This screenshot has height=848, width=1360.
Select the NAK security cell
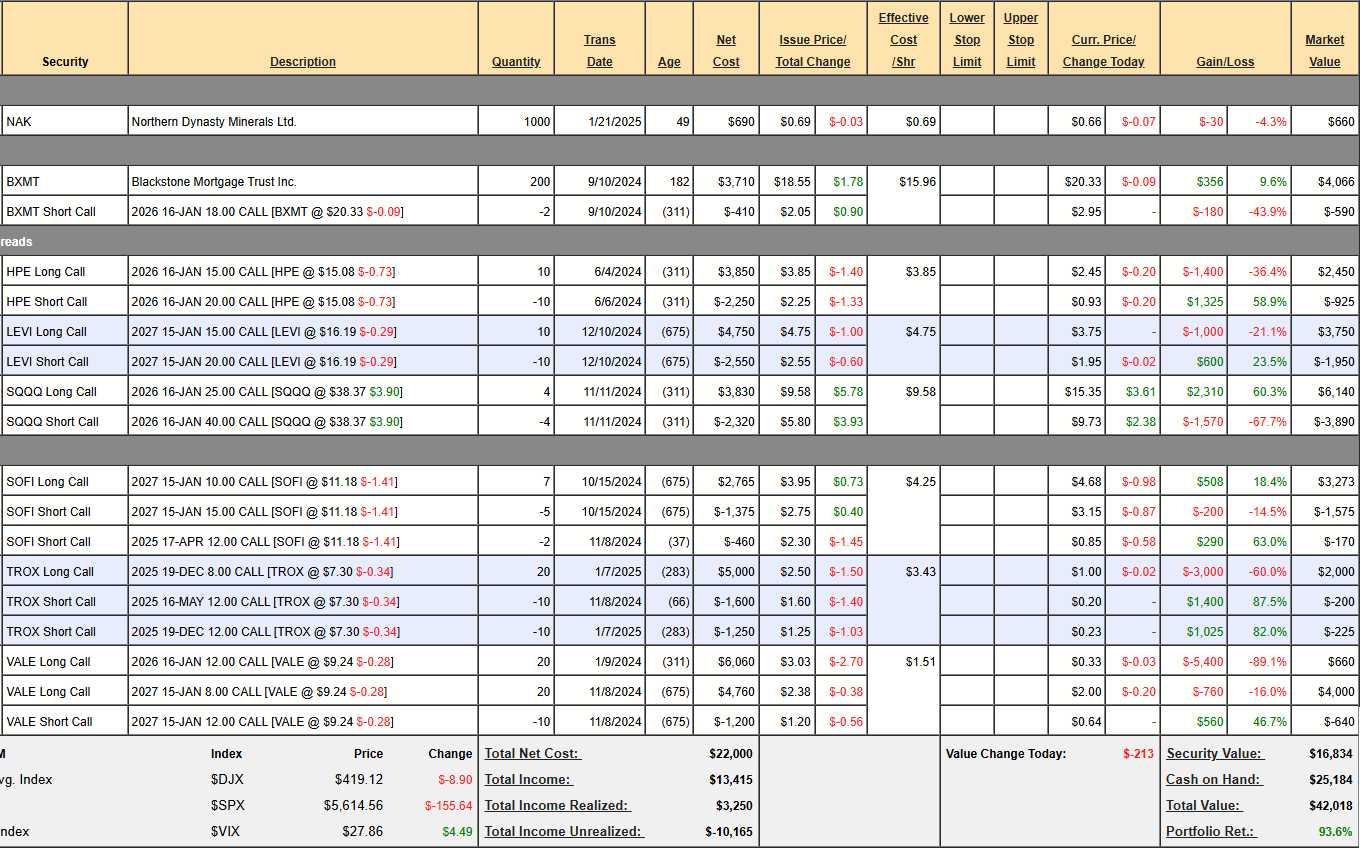pyautogui.click(x=20, y=122)
